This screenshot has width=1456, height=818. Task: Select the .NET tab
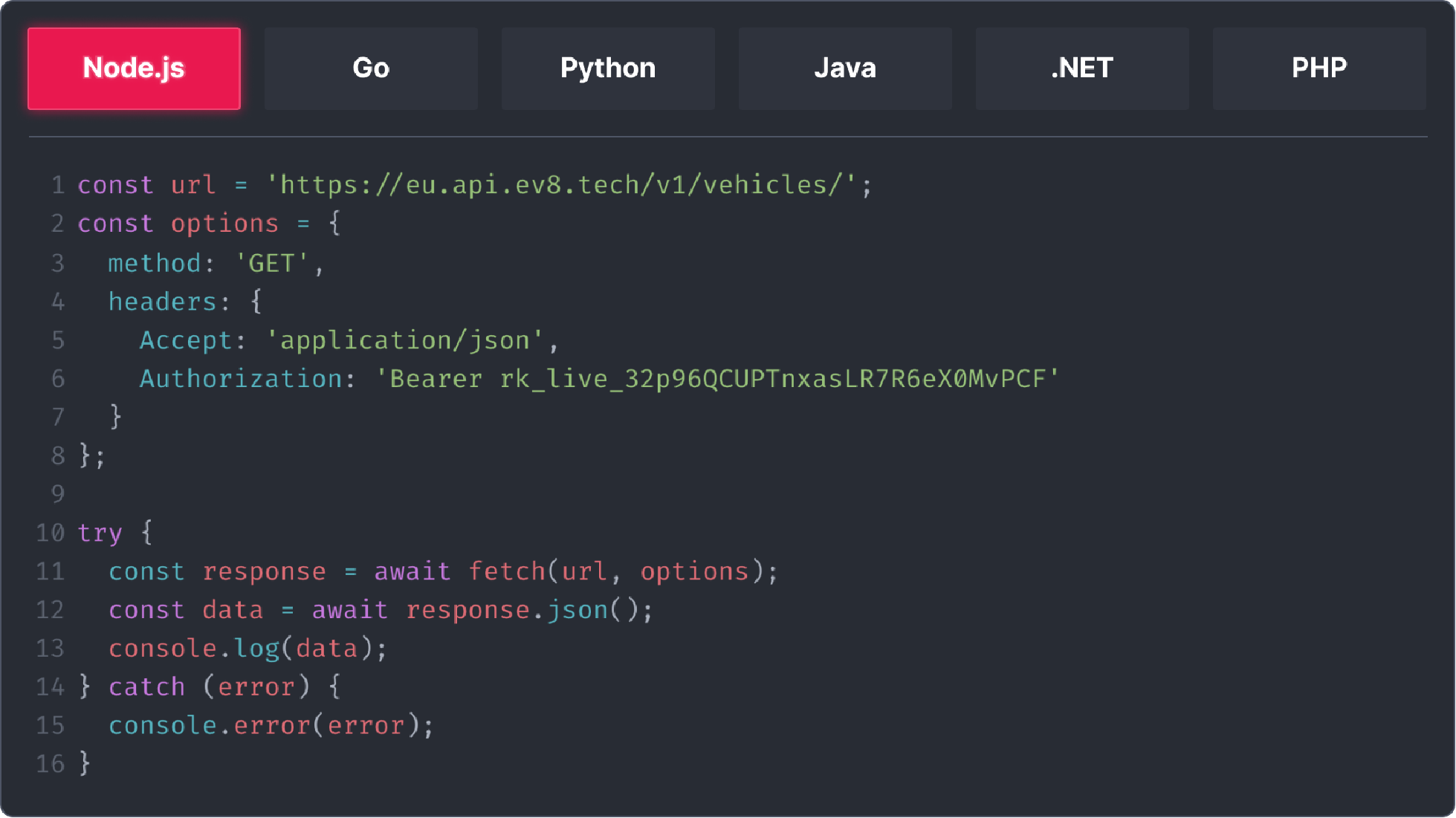[x=1082, y=68]
